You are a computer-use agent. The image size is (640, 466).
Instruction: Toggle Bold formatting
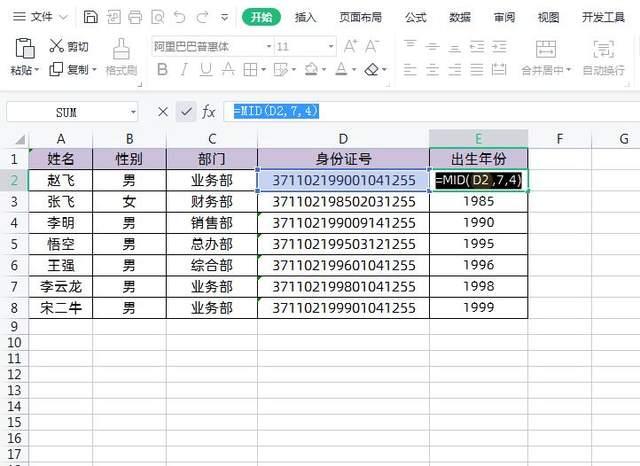click(x=159, y=70)
